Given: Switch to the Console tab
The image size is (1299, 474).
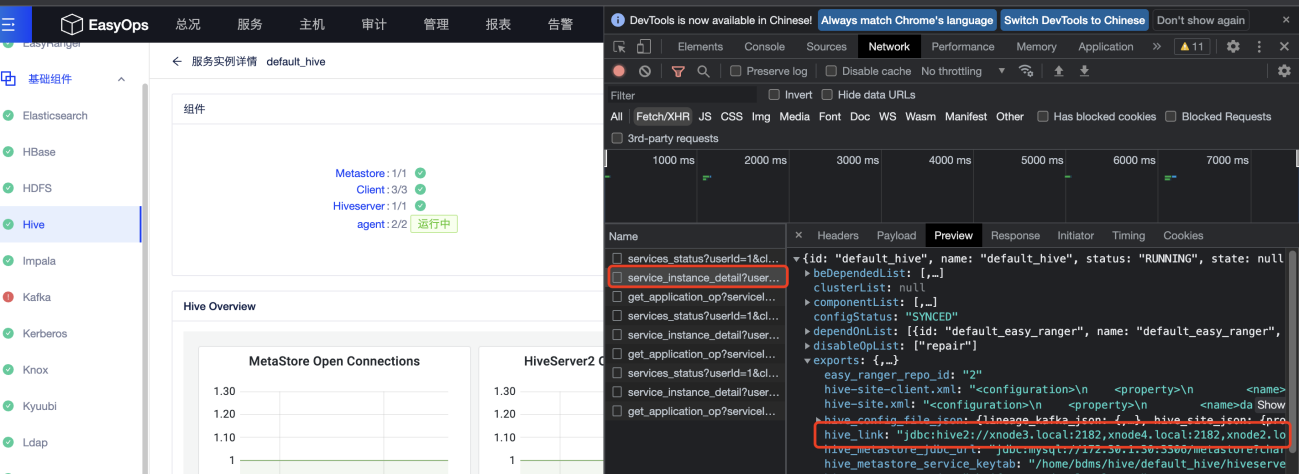Looking at the screenshot, I should 764,47.
